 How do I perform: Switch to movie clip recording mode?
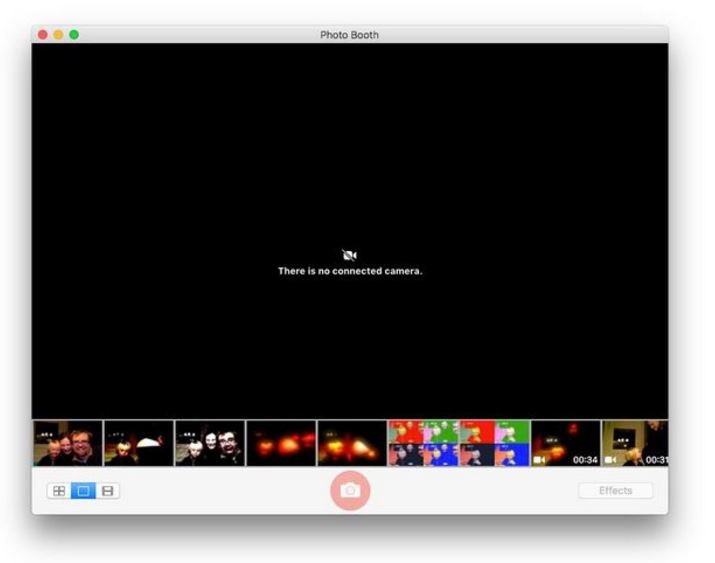pos(108,491)
